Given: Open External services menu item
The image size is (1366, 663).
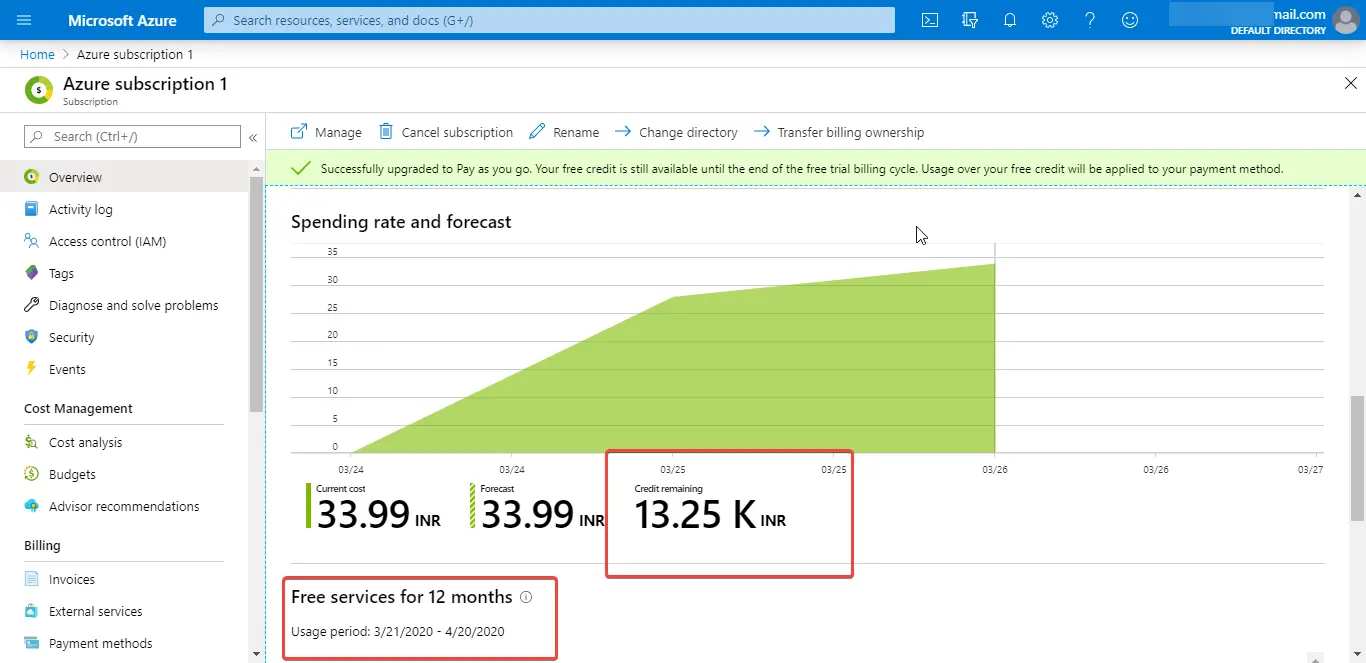Looking at the screenshot, I should (124, 611).
